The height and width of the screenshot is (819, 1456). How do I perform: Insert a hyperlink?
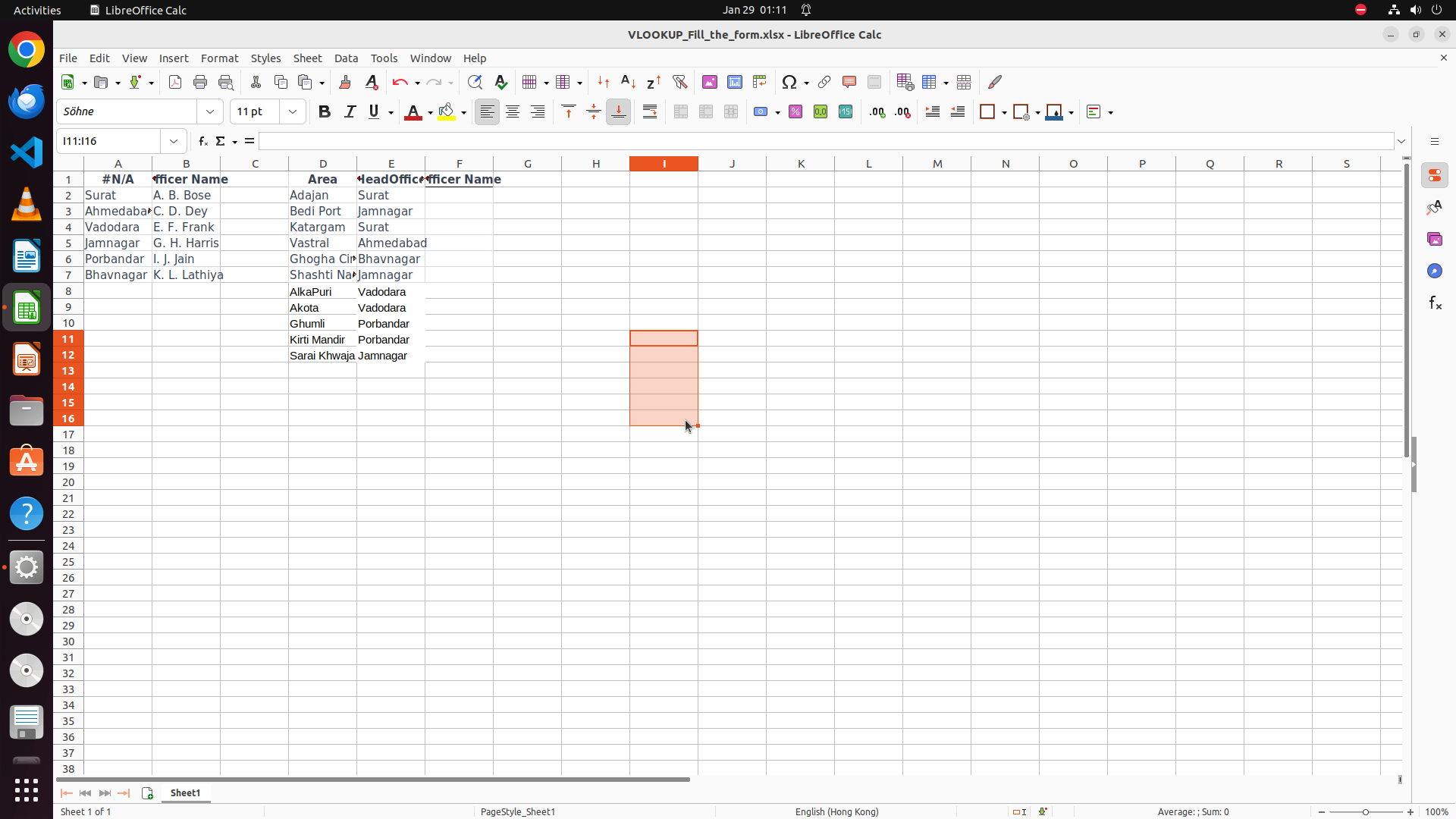[824, 82]
